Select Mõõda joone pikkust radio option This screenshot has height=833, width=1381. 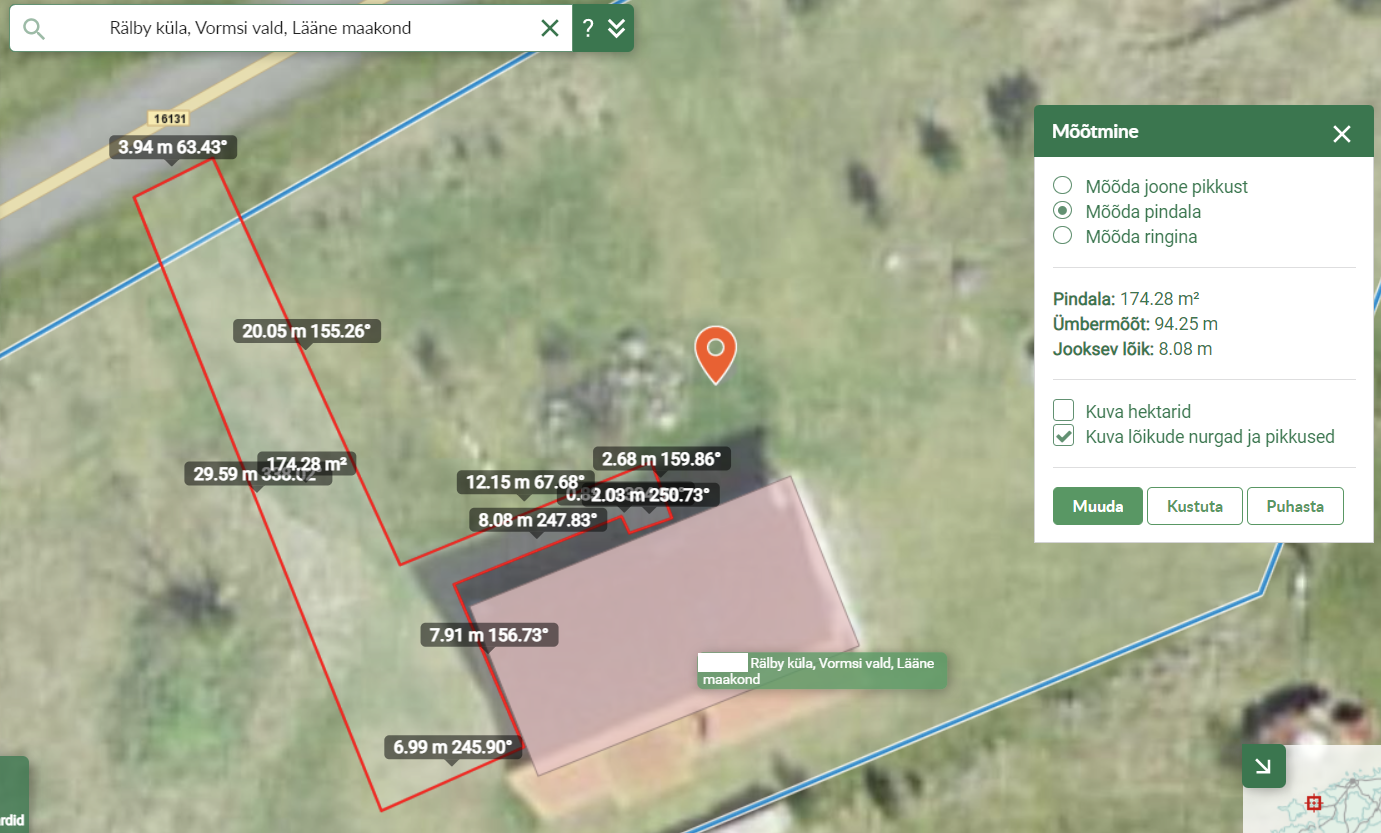click(1063, 186)
